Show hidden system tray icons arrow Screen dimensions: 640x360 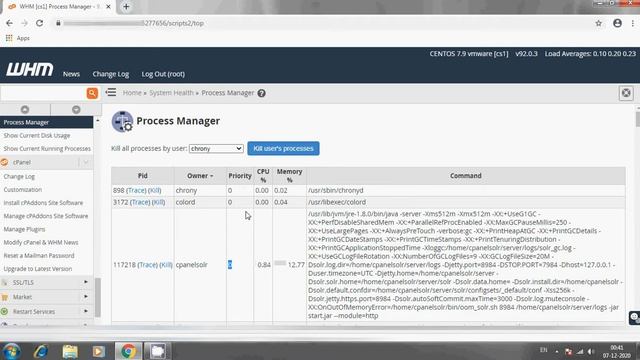[557, 351]
